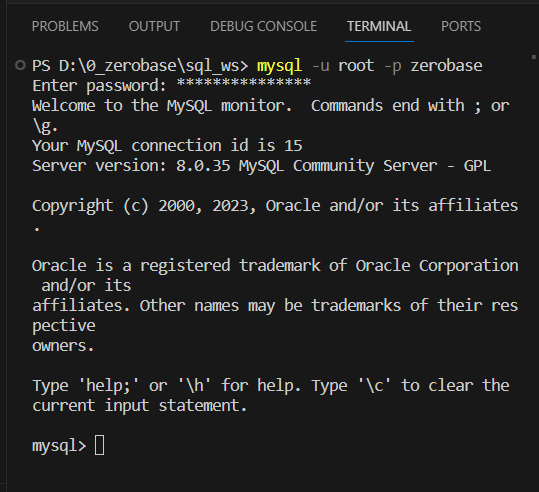Click the masked password asterisks
Image resolution: width=539 pixels, height=492 pixels.
click(244, 83)
